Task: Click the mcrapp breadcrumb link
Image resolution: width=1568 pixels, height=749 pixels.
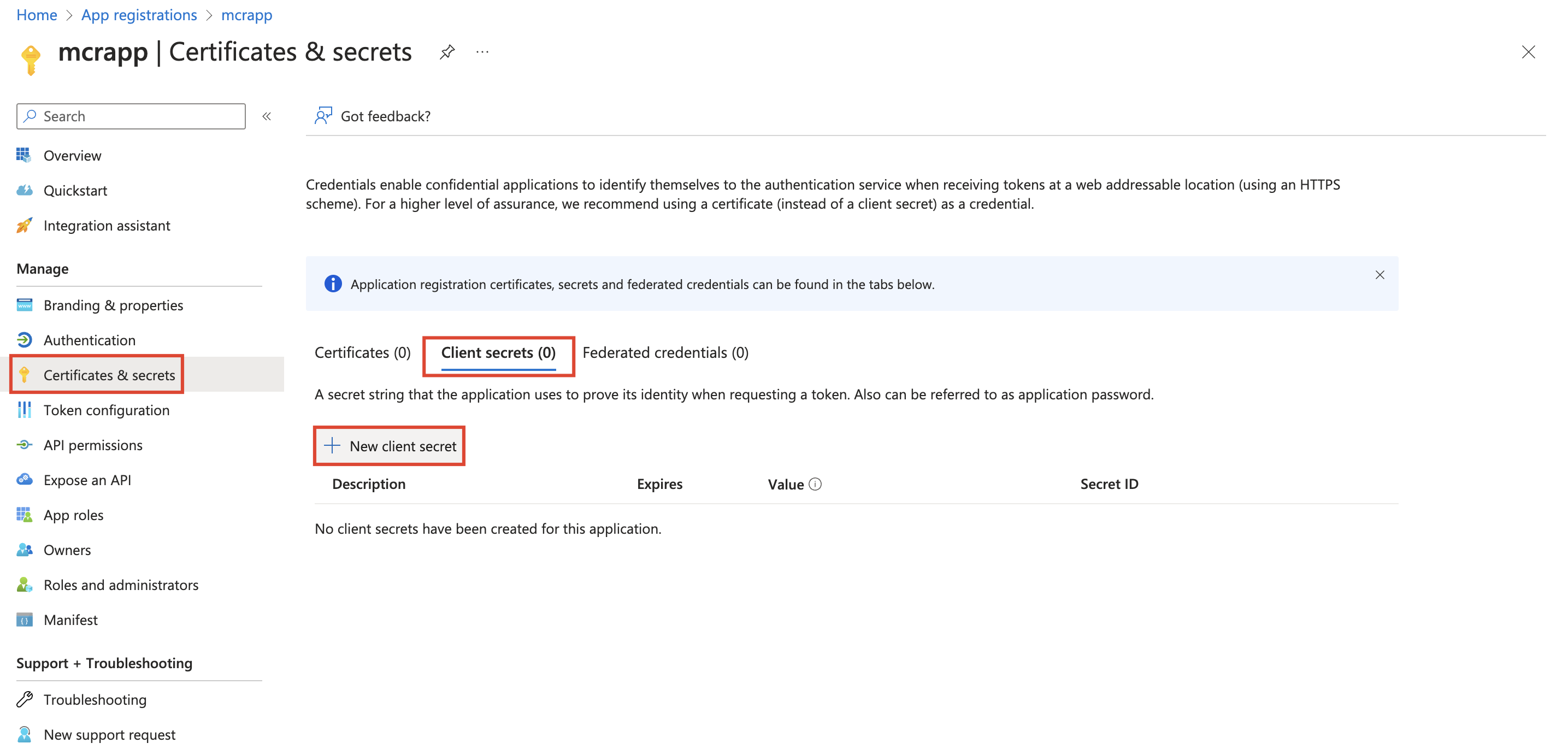Action: (246, 15)
